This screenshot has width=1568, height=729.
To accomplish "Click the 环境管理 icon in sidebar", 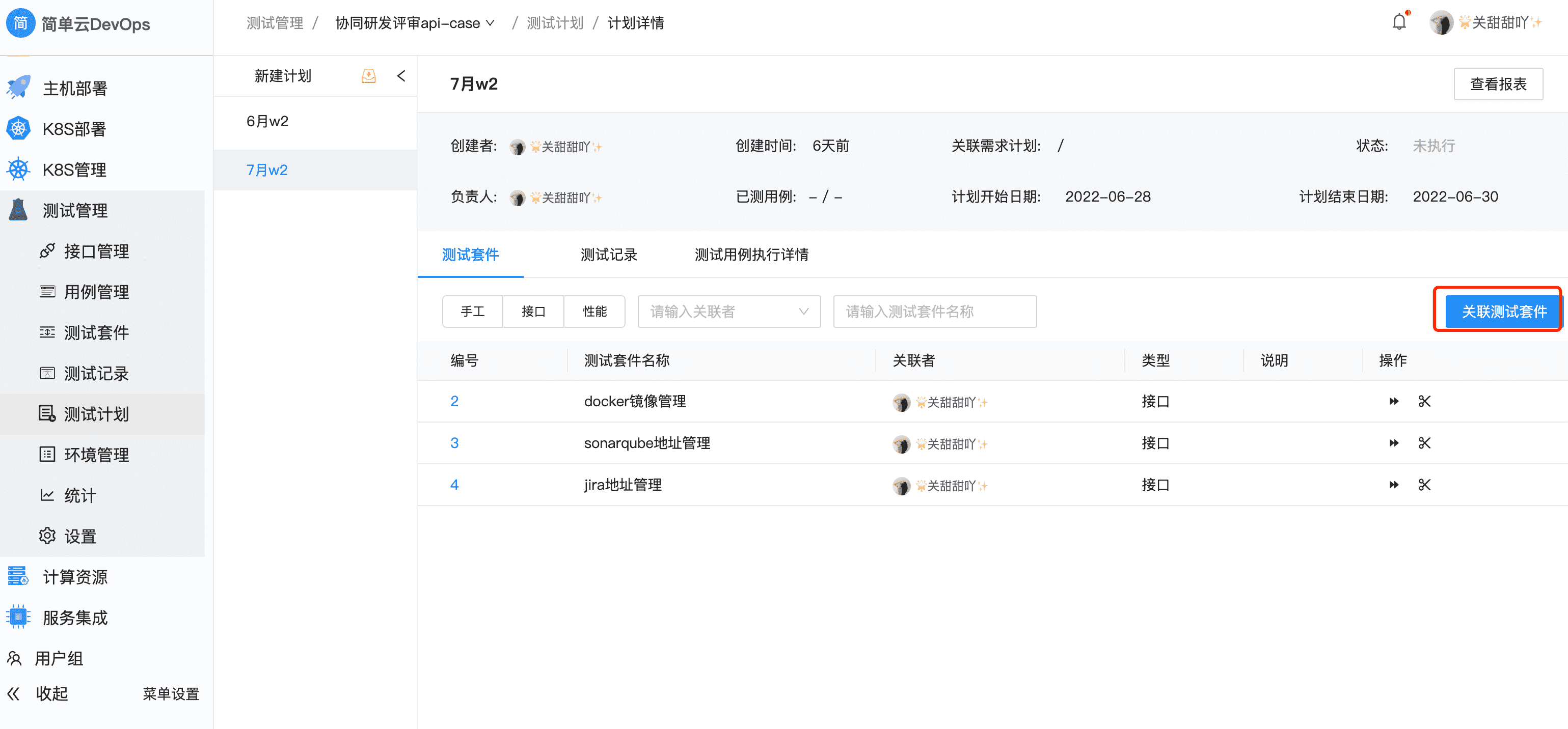I will point(47,454).
